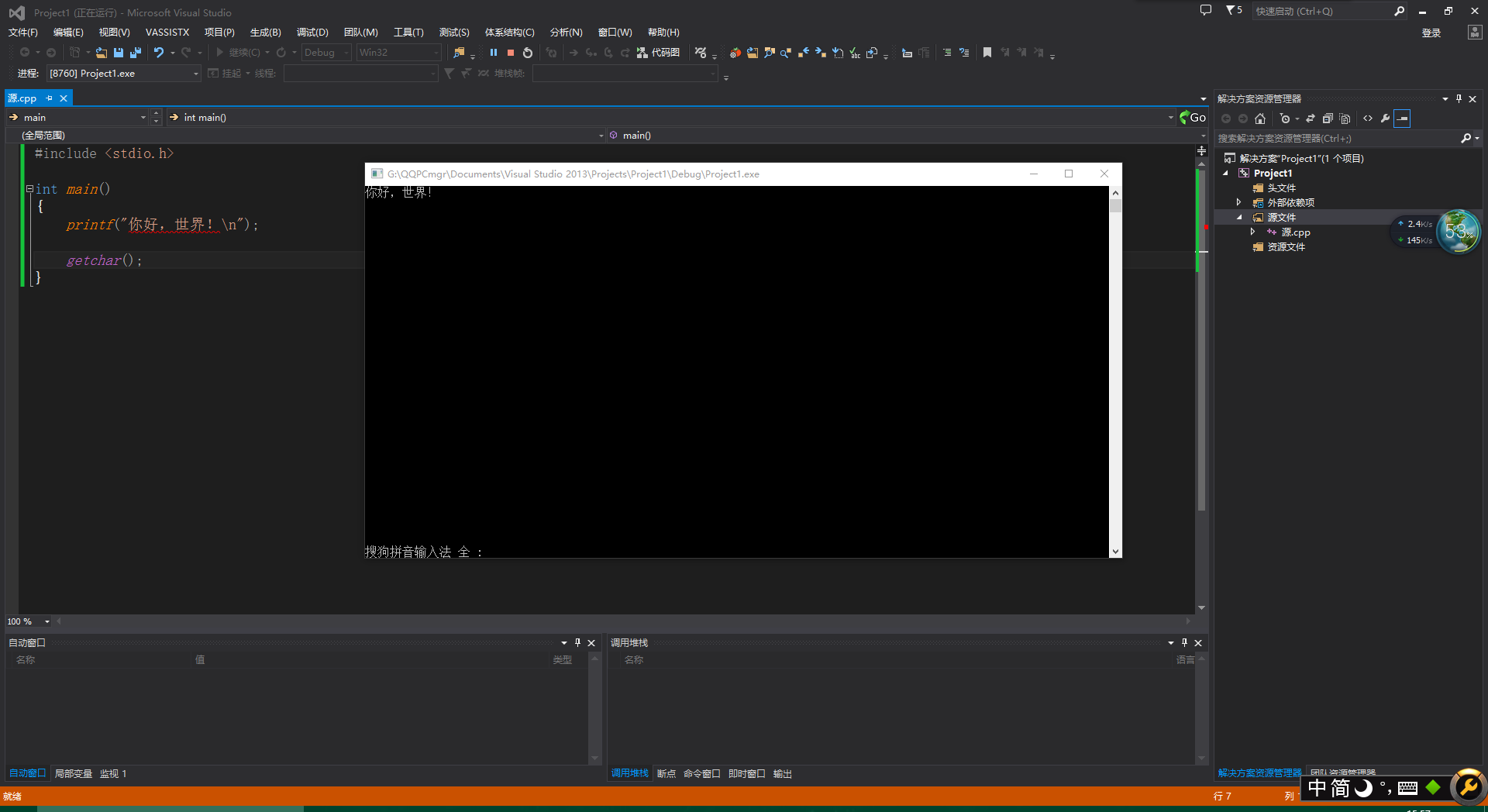Click Collapse All icon in Solution Explorer
Image resolution: width=1488 pixels, height=812 pixels.
tap(1328, 119)
